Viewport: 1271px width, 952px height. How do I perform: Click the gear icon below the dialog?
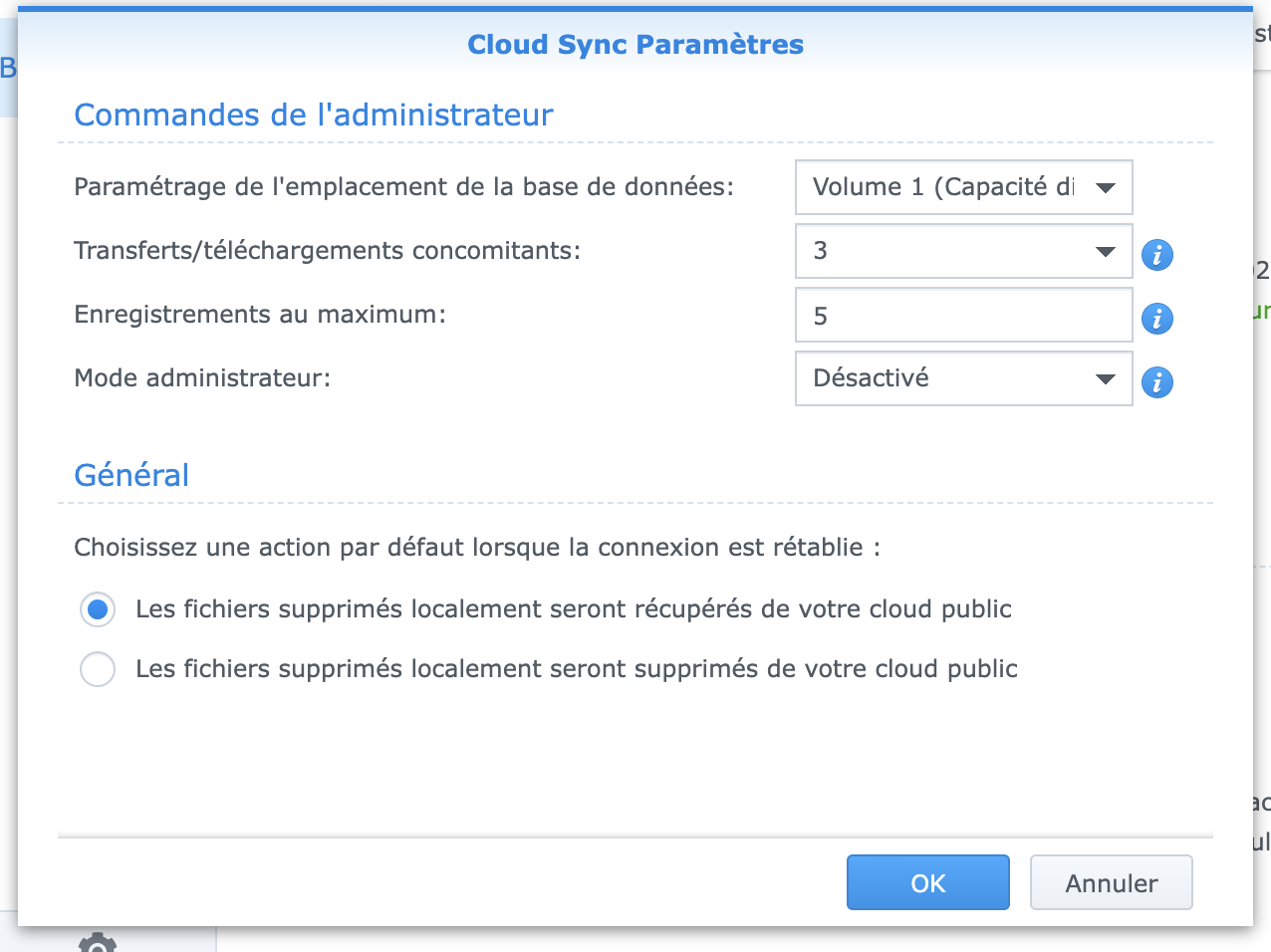98,942
